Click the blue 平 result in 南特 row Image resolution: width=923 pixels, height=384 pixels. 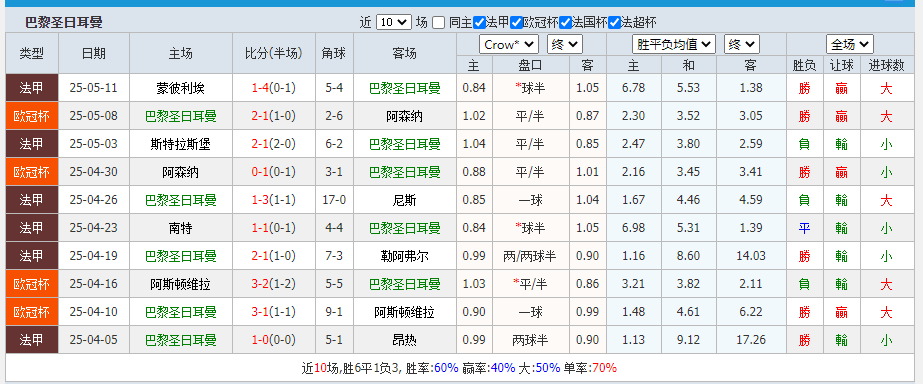pyautogui.click(x=804, y=229)
